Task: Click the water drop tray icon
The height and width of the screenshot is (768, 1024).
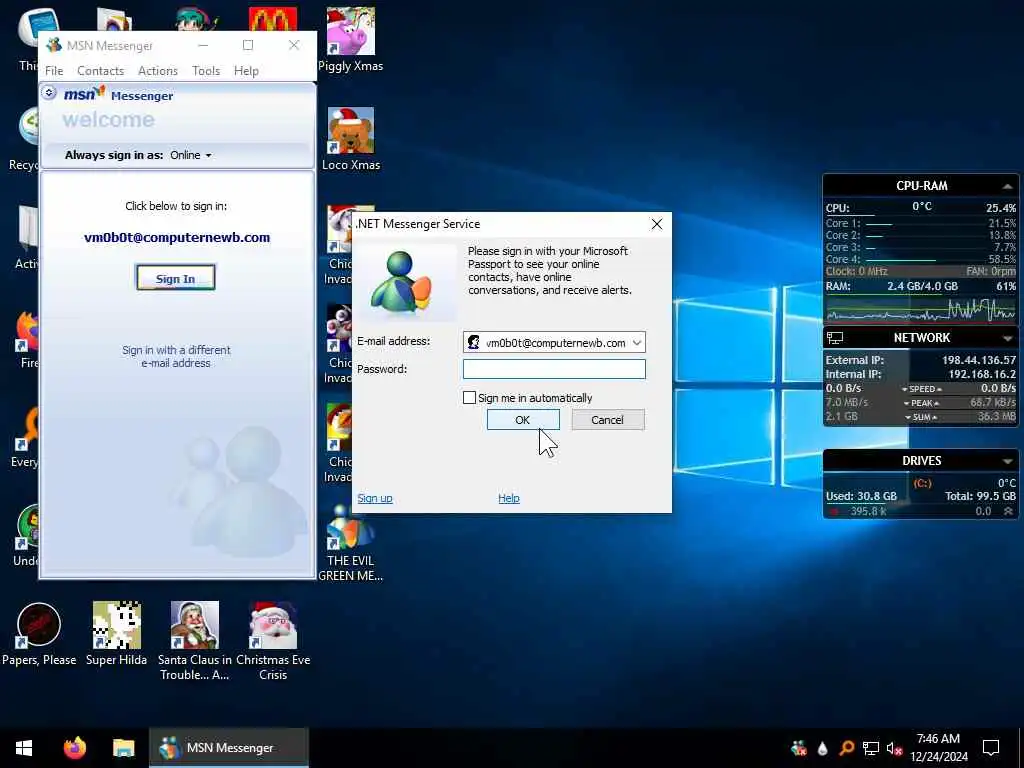Action: (822, 748)
